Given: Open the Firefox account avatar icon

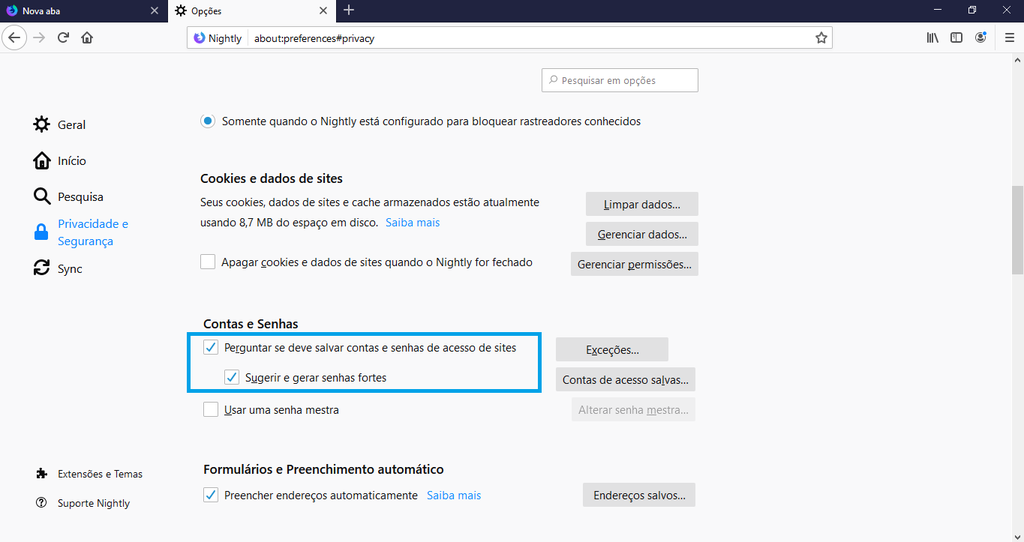Looking at the screenshot, I should click(x=980, y=38).
